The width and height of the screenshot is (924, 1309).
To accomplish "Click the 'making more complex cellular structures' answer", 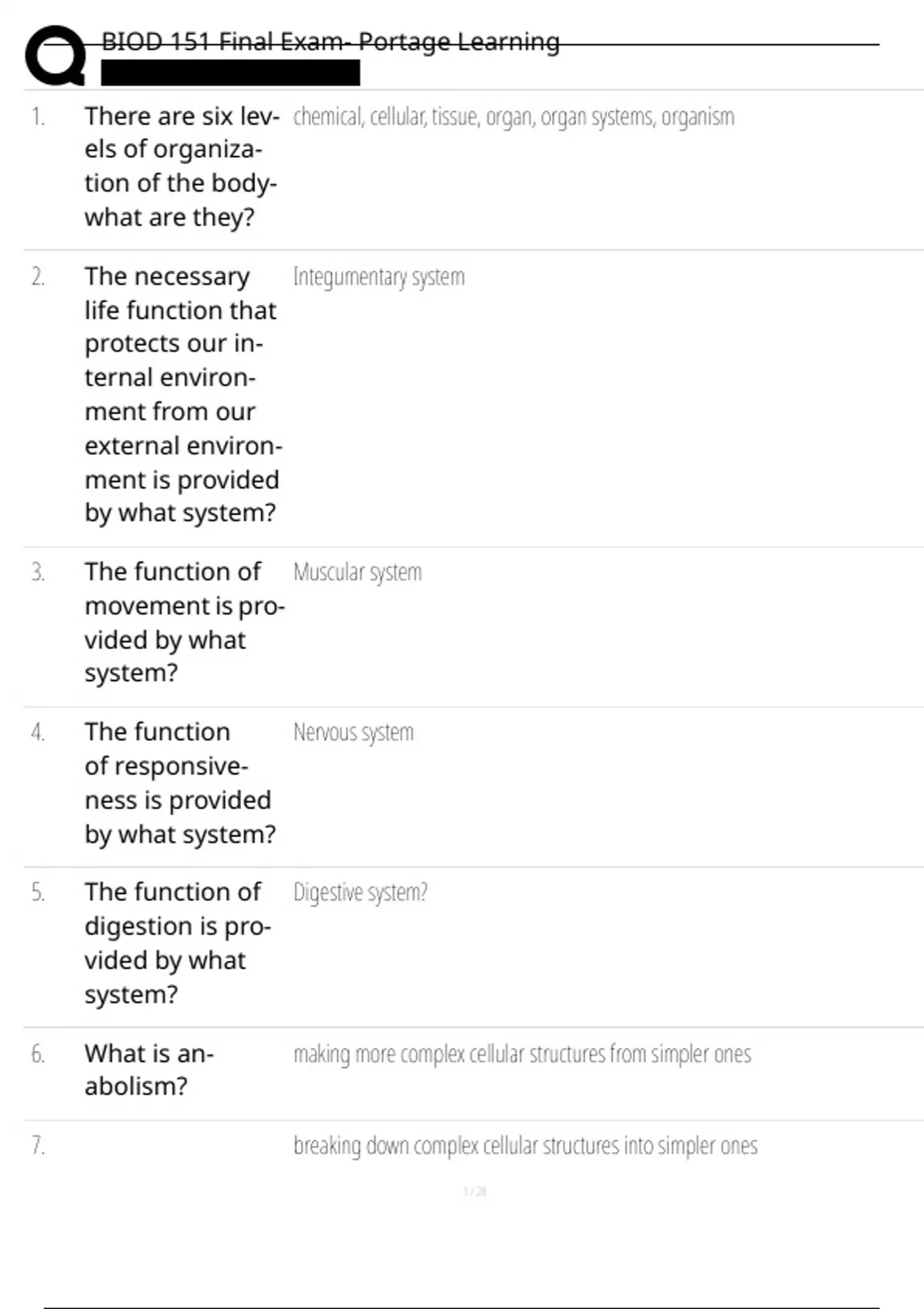I will (x=522, y=1054).
